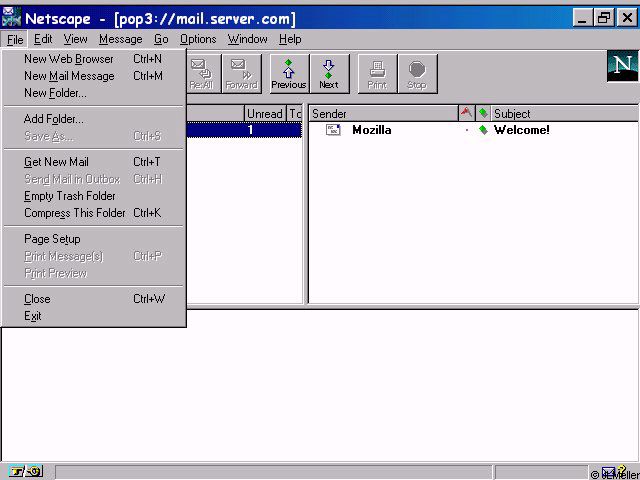Click the red flag column header icon
Screen dimensions: 640x480
(466, 113)
